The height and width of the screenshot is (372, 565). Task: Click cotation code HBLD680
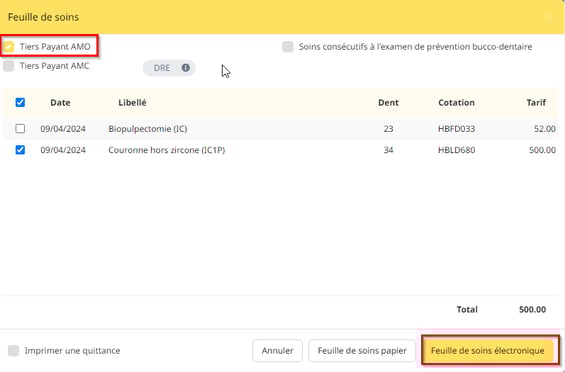[457, 150]
